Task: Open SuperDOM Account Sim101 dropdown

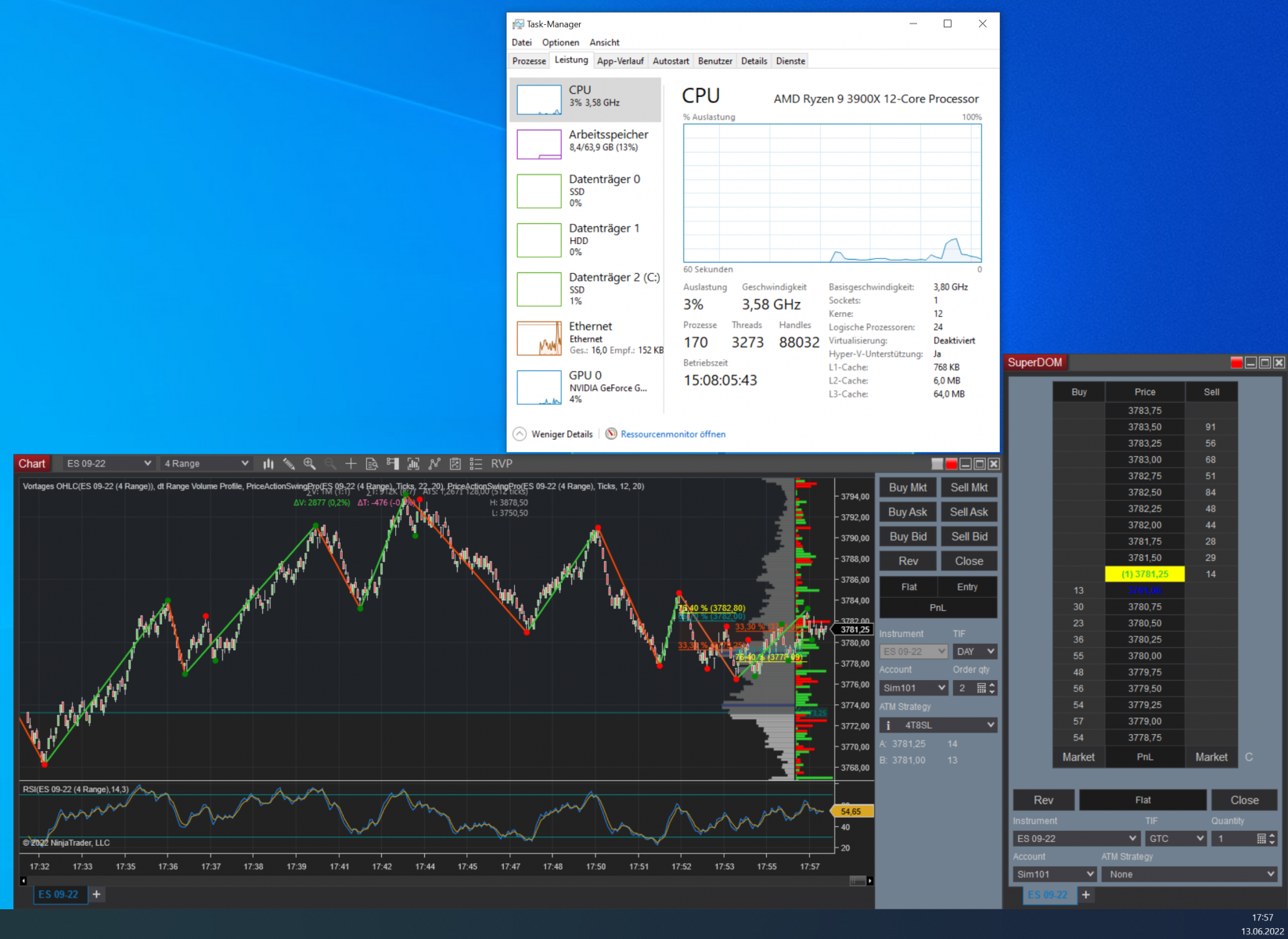Action: 1055,875
